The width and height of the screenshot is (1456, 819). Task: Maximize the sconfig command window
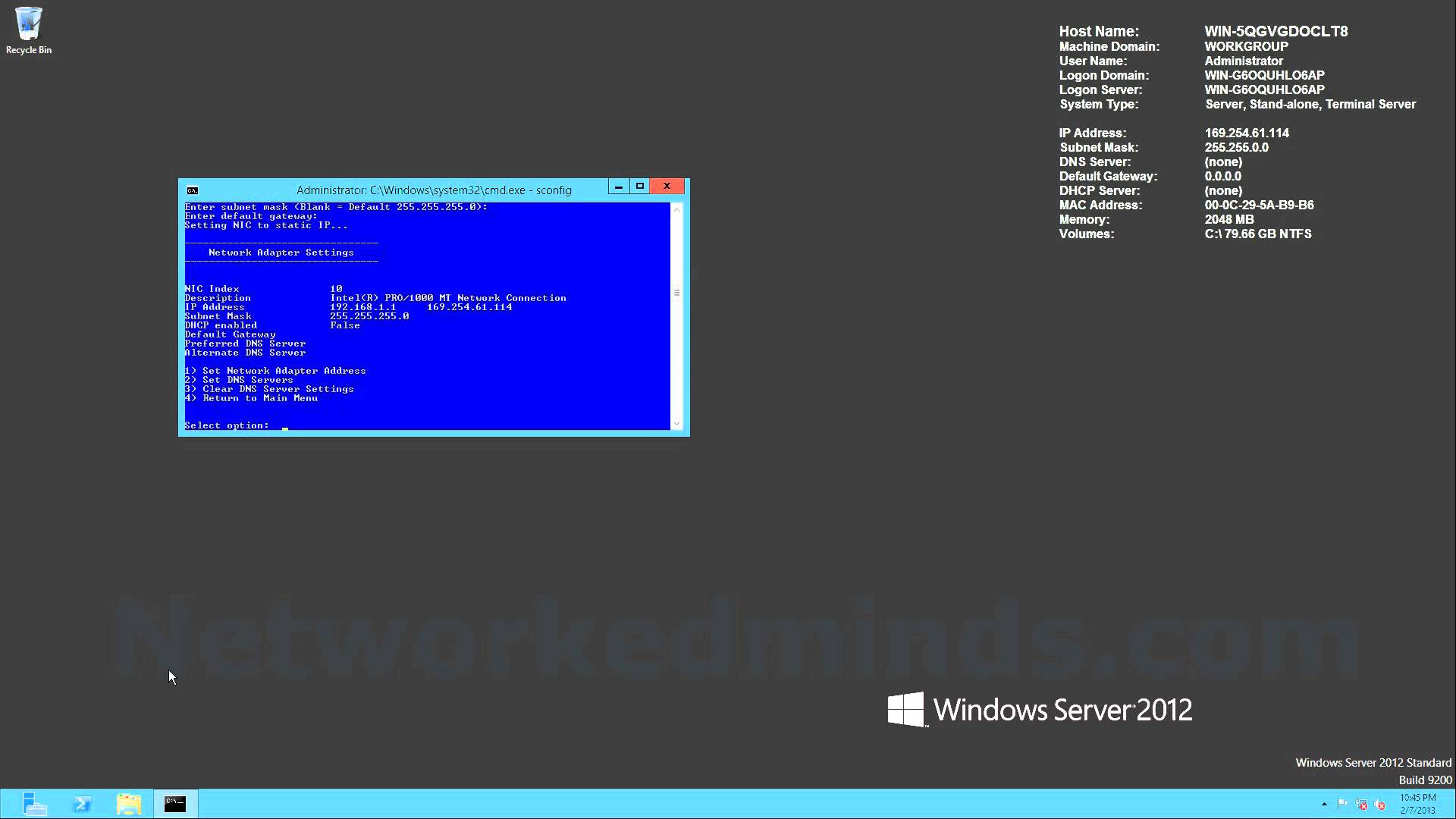click(x=640, y=187)
